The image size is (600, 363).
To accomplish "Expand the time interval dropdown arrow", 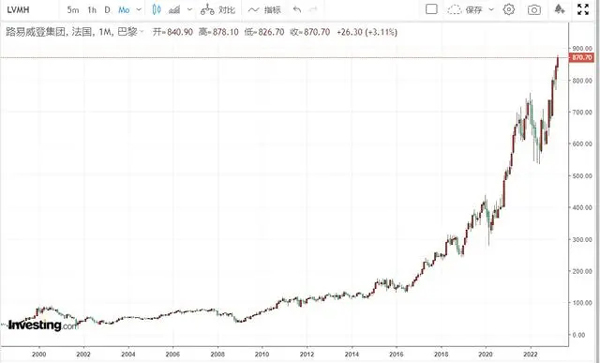I will (x=139, y=10).
